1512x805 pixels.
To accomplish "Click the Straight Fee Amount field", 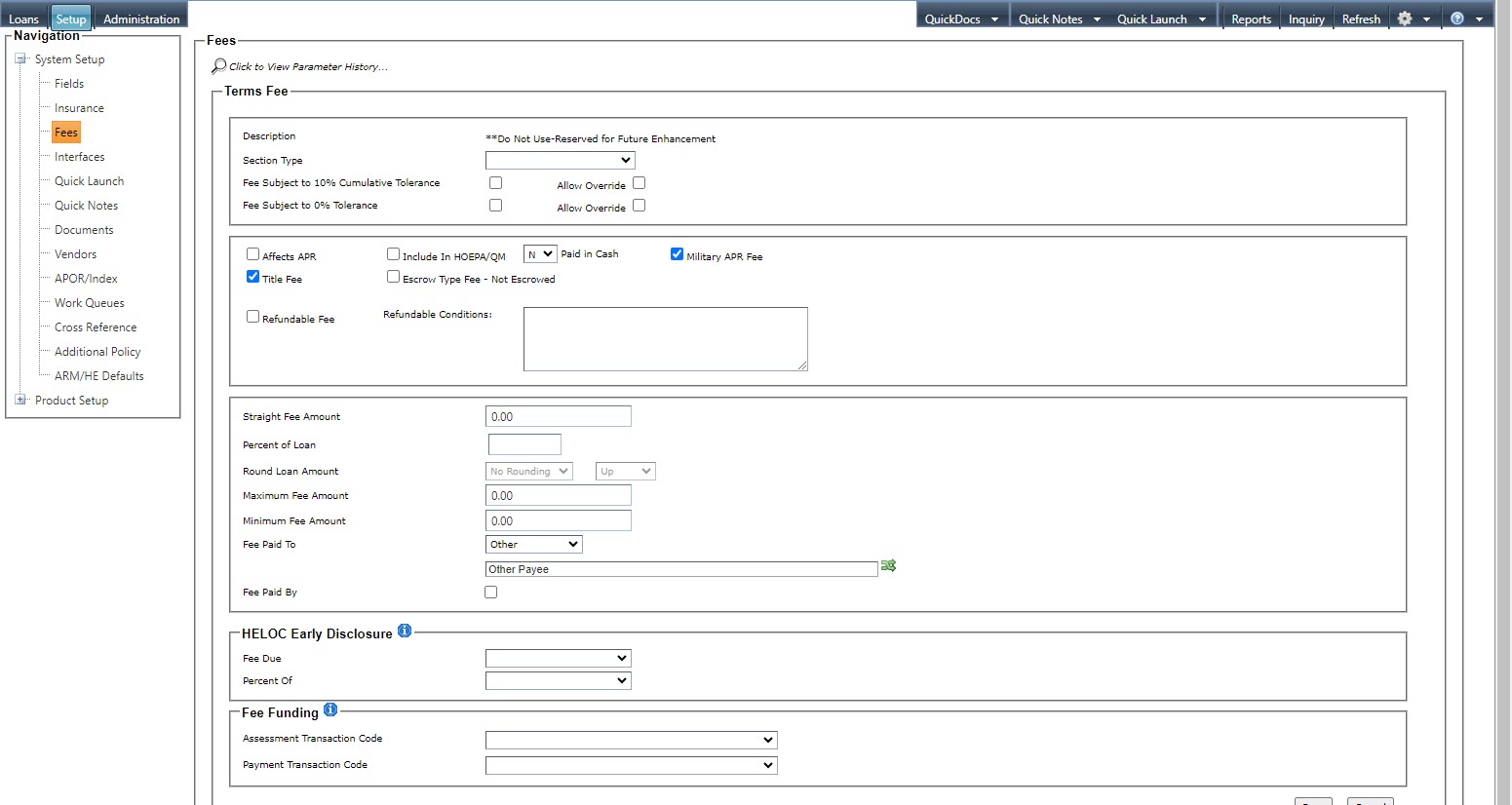I will [x=558, y=417].
